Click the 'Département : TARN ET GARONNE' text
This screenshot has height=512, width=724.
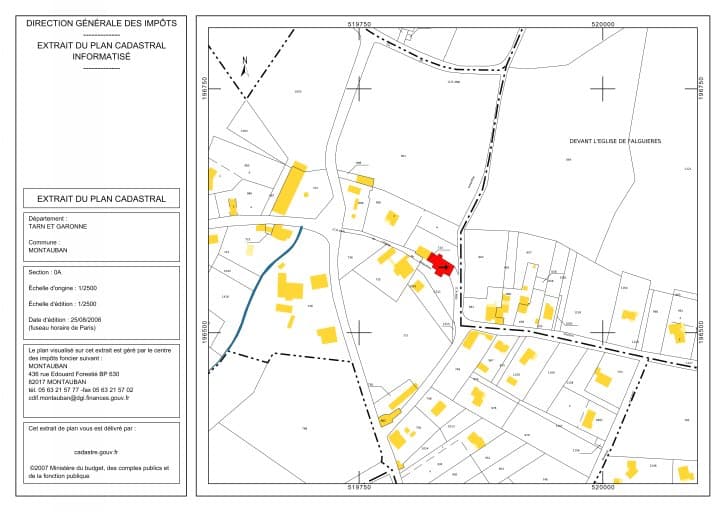[58, 222]
